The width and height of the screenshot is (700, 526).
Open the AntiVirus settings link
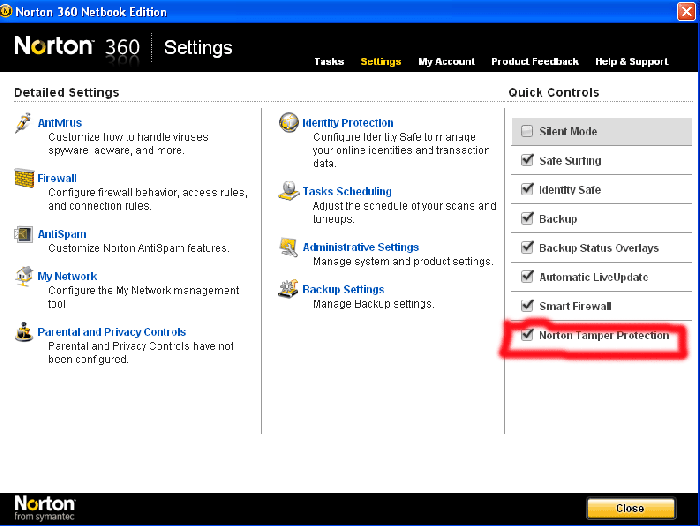(x=60, y=123)
